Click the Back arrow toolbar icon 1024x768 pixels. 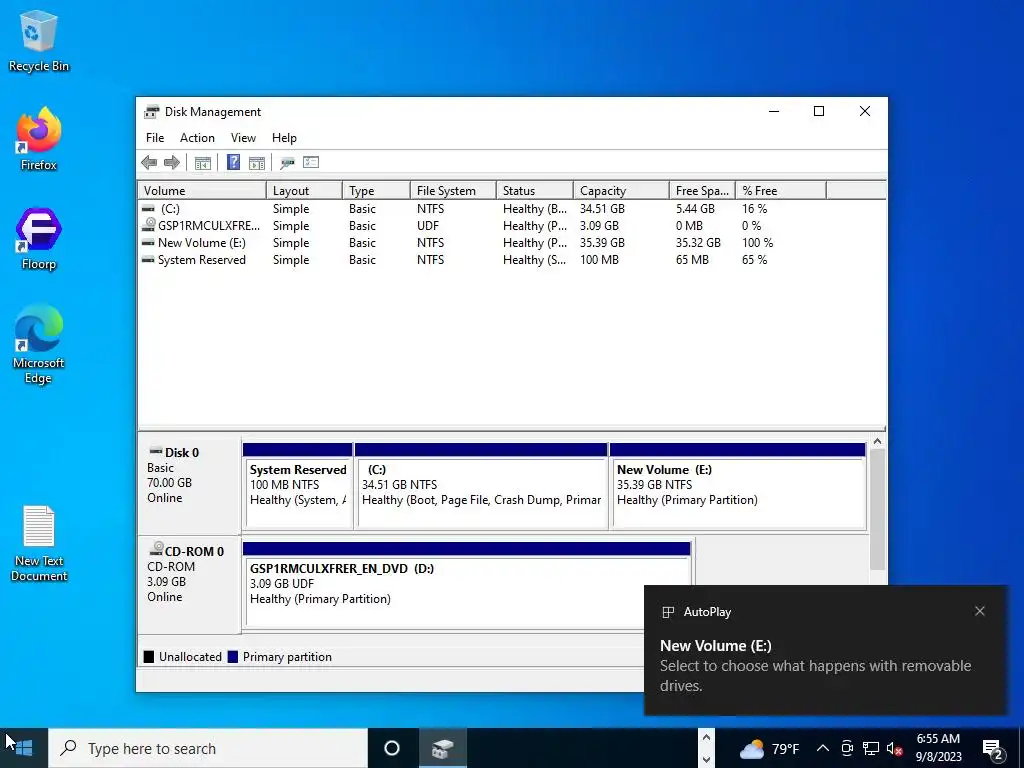click(x=149, y=163)
